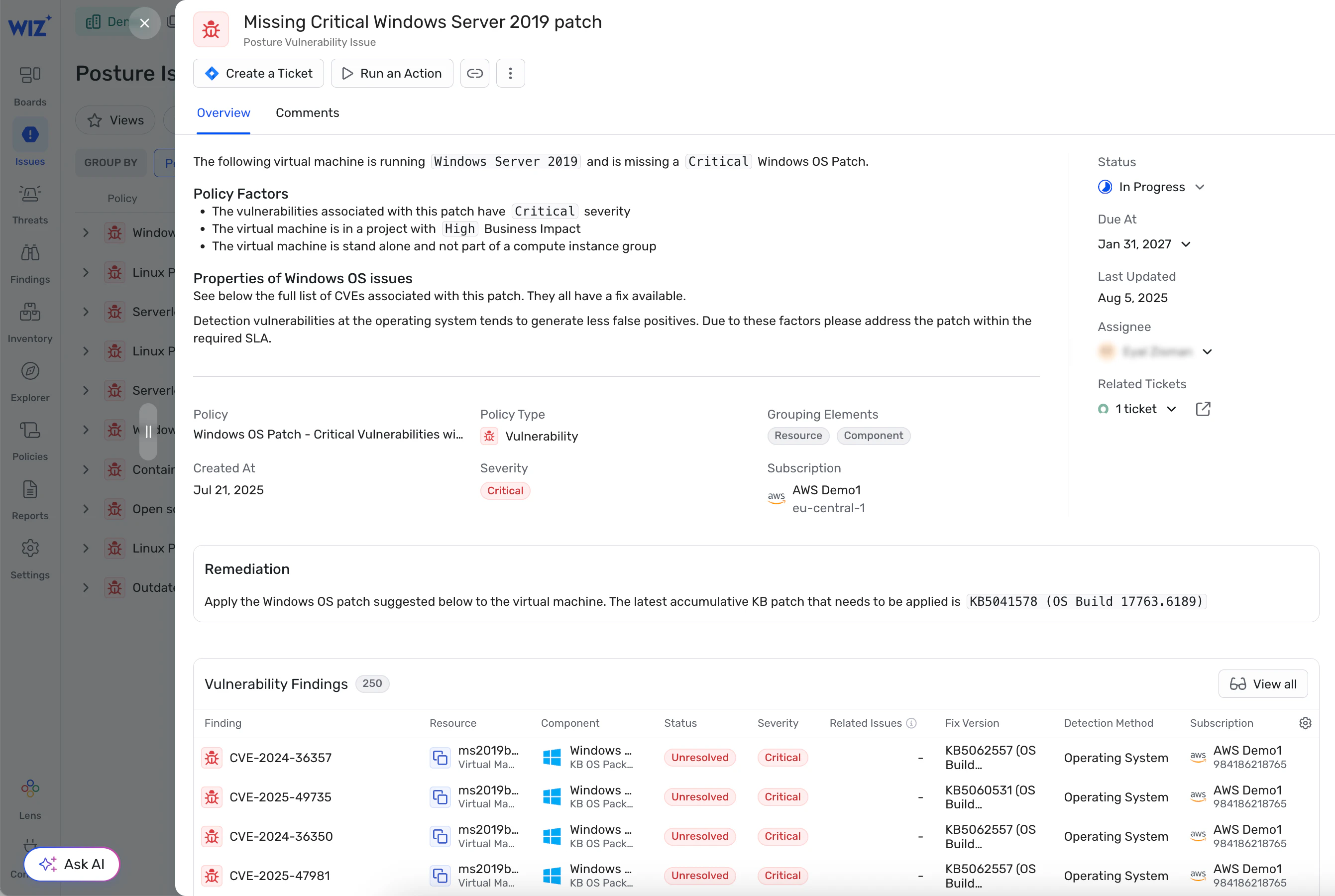The height and width of the screenshot is (896, 1335).
Task: Click resource icon in CVE-2025-49735 row
Action: pyautogui.click(x=440, y=797)
